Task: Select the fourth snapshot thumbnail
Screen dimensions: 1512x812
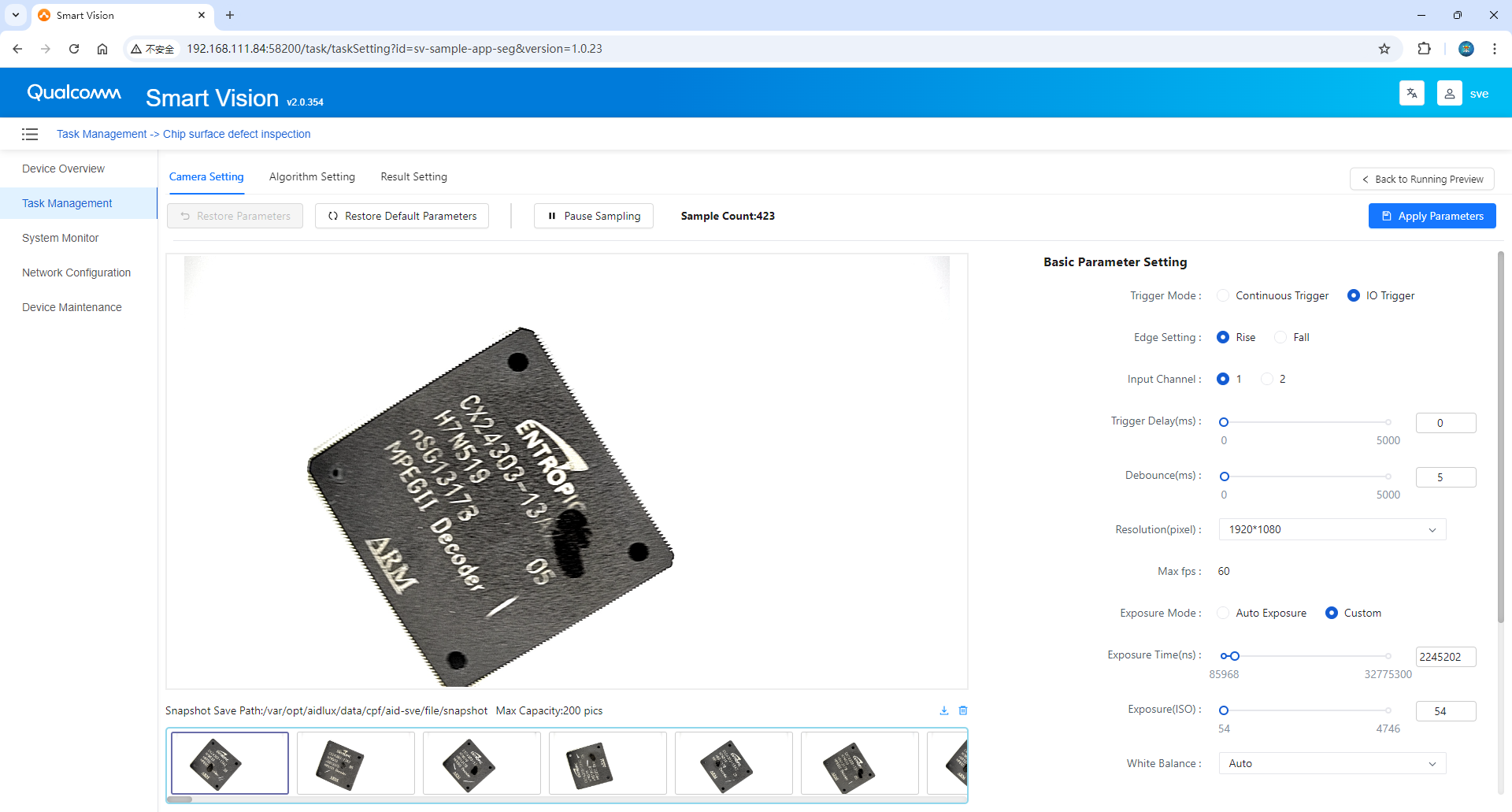Action: pos(608,763)
